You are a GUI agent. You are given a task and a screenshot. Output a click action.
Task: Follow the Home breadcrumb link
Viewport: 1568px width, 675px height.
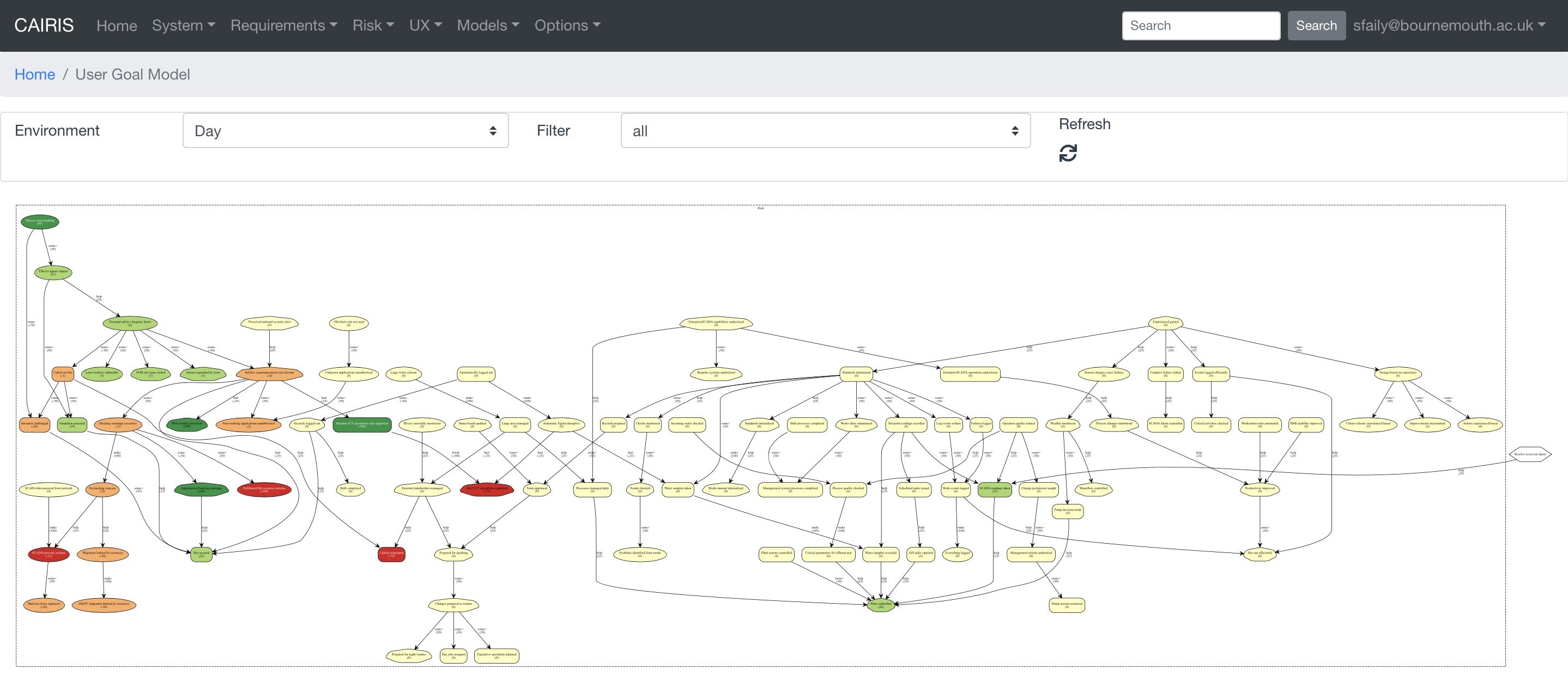tap(35, 74)
